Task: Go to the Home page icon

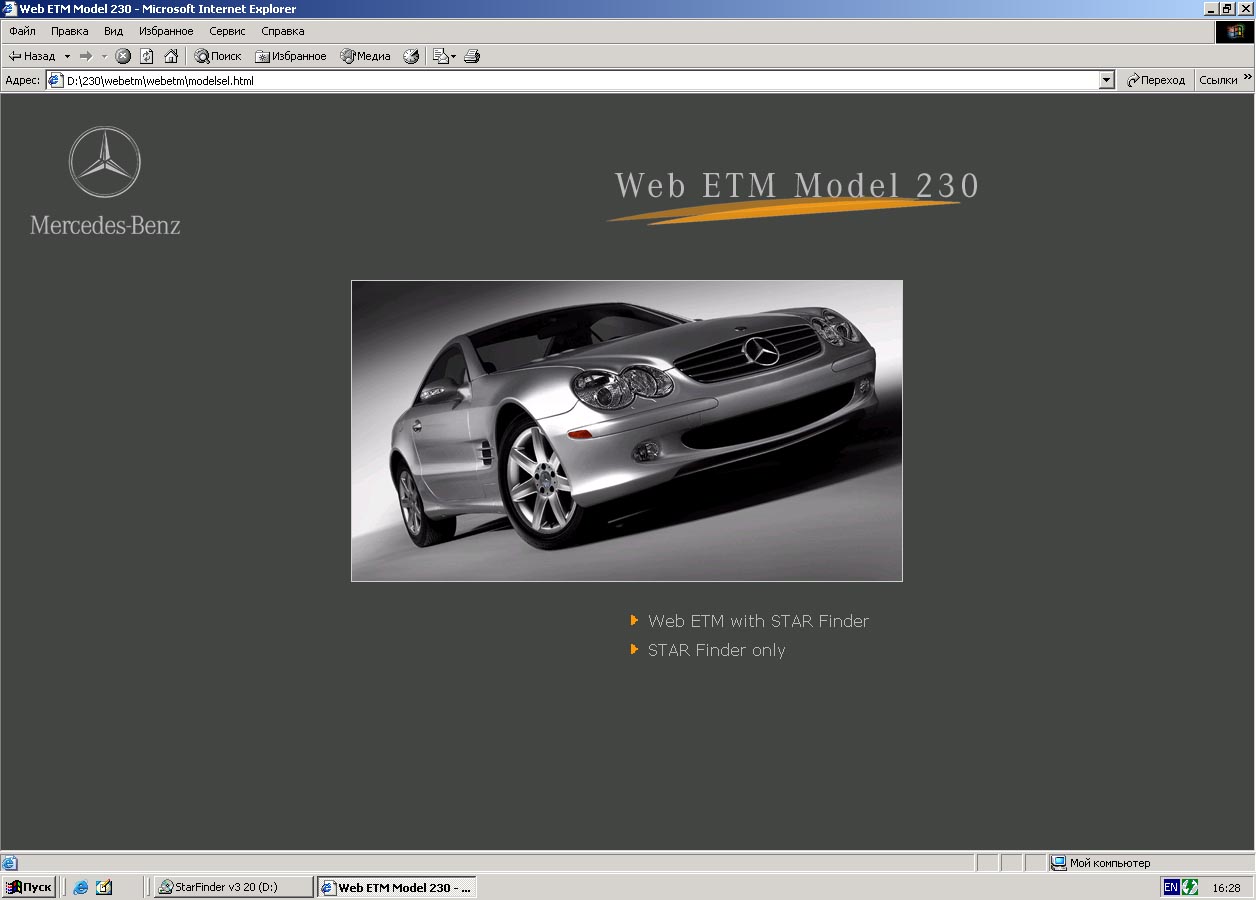Action: [171, 56]
